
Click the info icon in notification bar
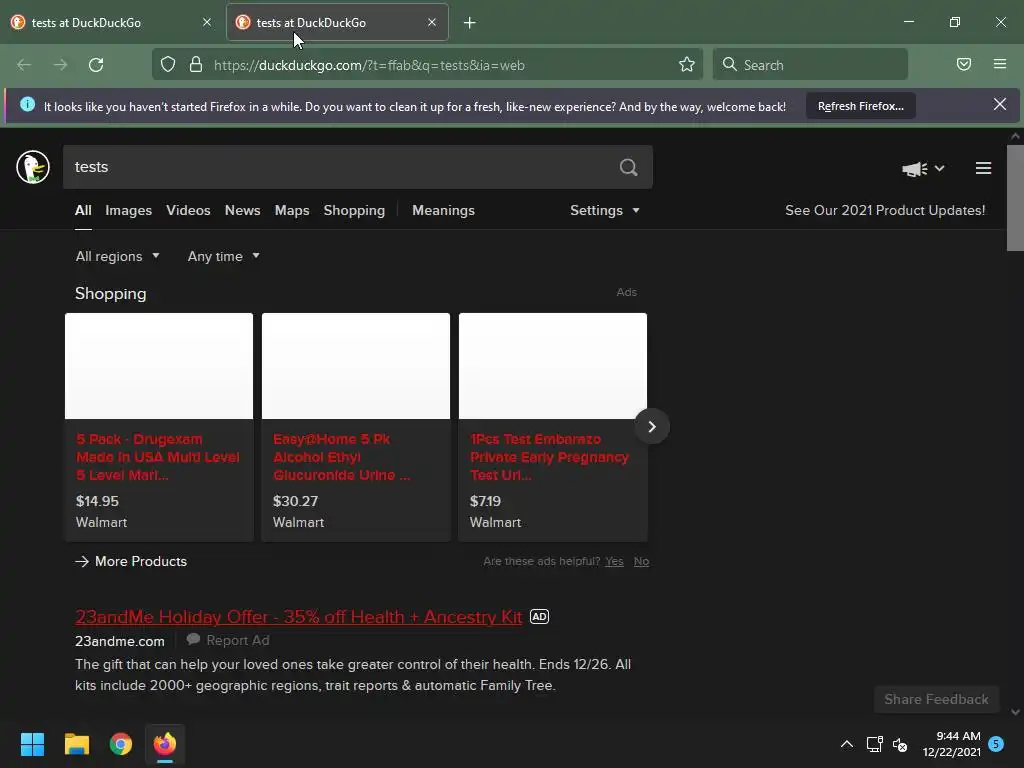27,104
